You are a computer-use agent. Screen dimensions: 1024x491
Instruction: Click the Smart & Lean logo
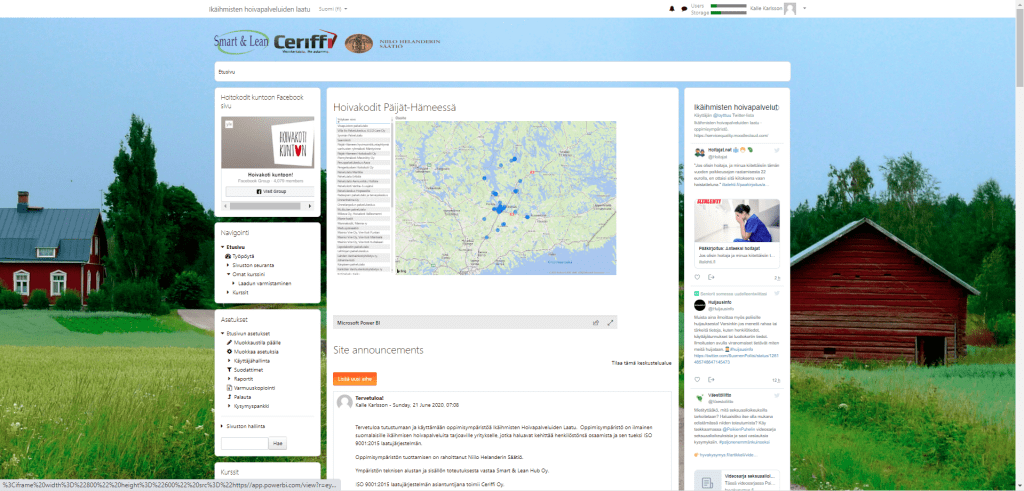pos(241,42)
